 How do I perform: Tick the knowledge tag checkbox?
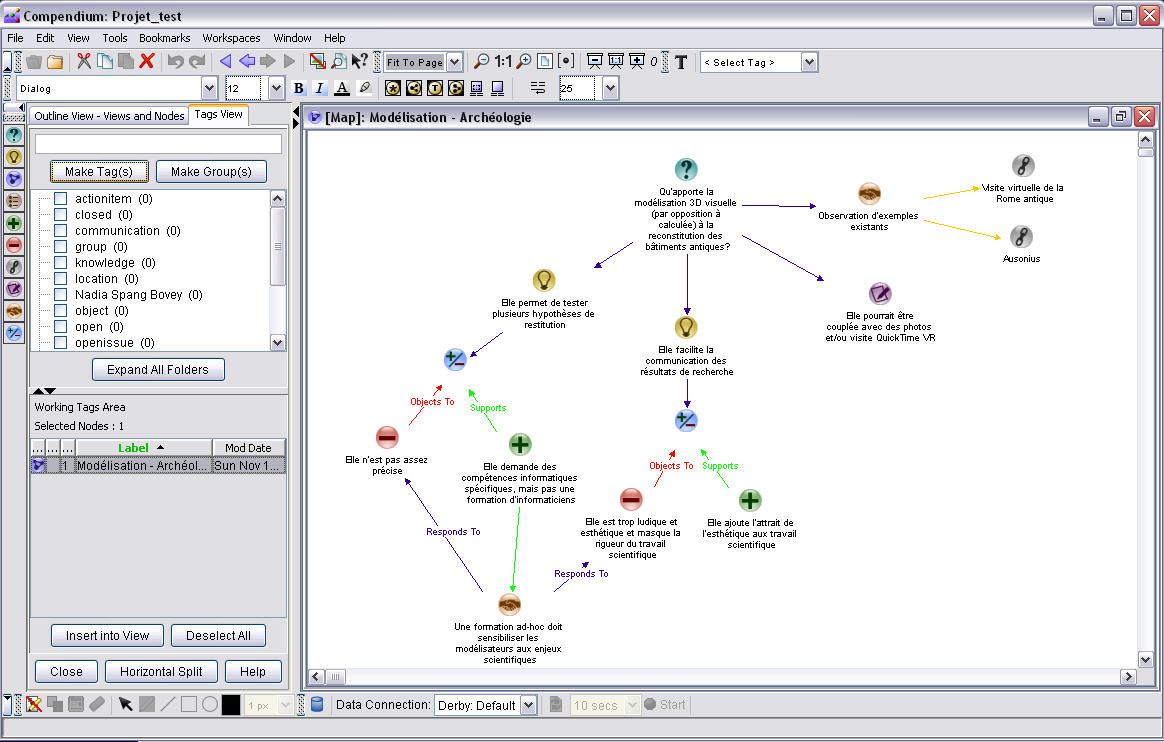(x=61, y=263)
